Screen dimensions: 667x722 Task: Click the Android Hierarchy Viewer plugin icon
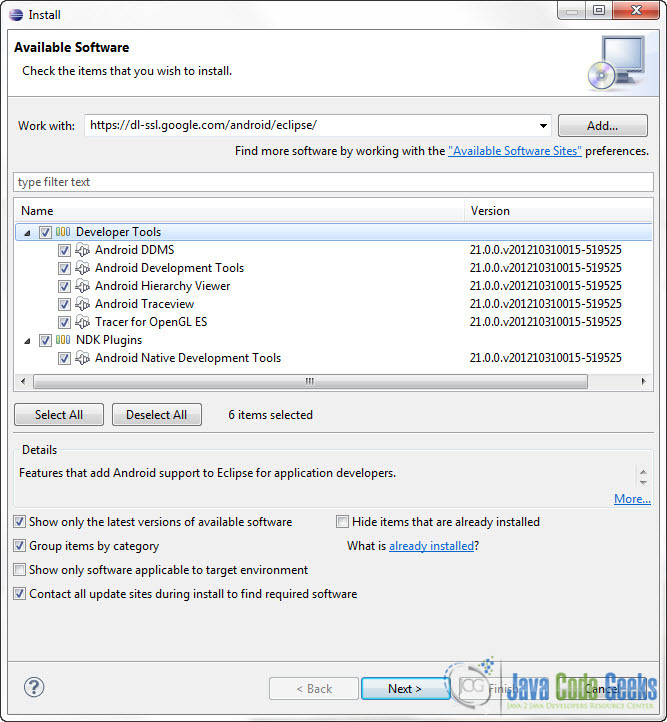[x=82, y=286]
